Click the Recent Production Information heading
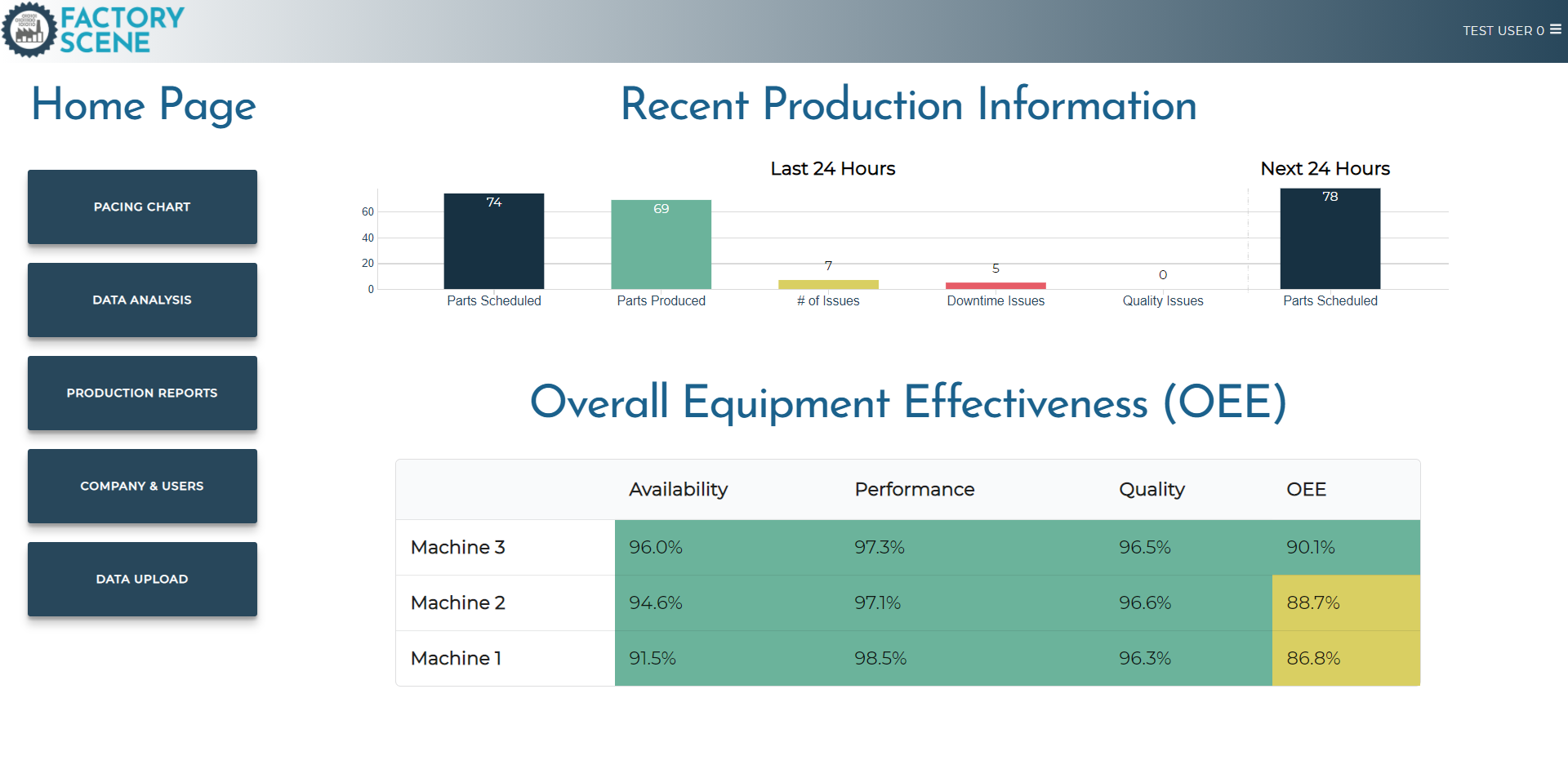1568x778 pixels. point(909,104)
